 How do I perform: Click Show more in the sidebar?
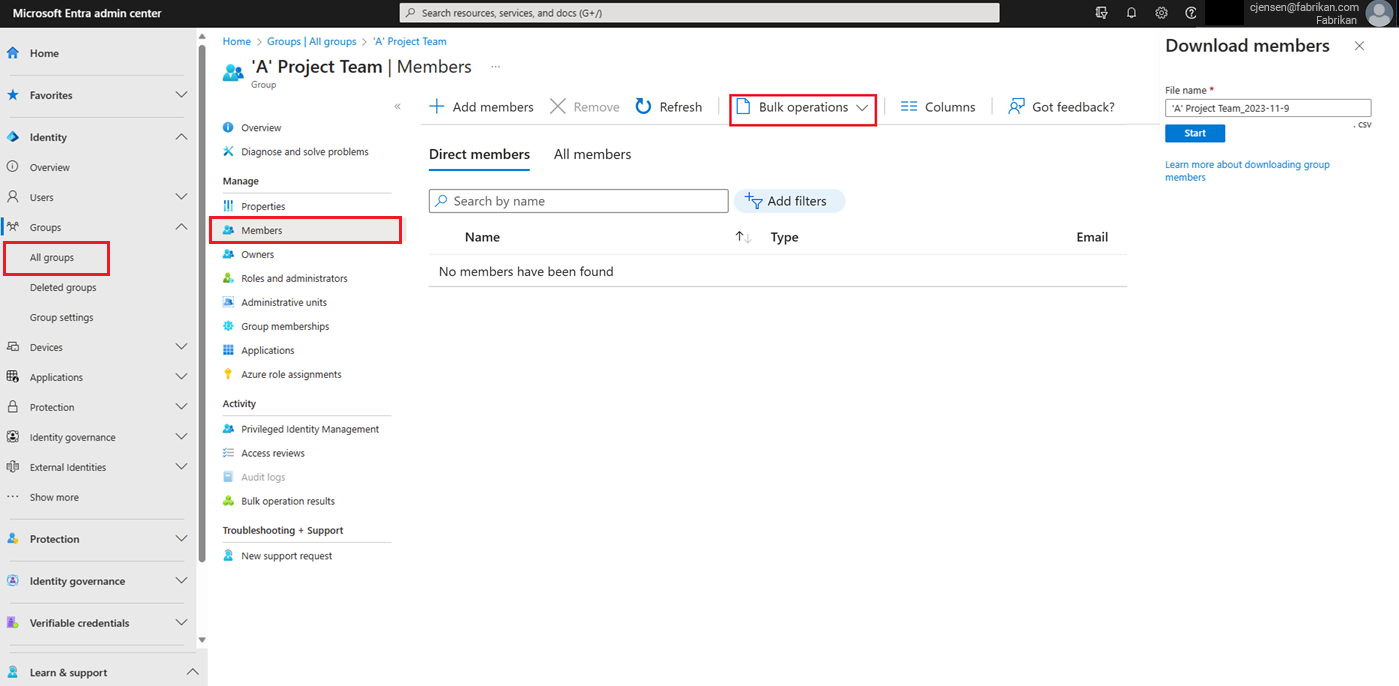pyautogui.click(x=54, y=497)
